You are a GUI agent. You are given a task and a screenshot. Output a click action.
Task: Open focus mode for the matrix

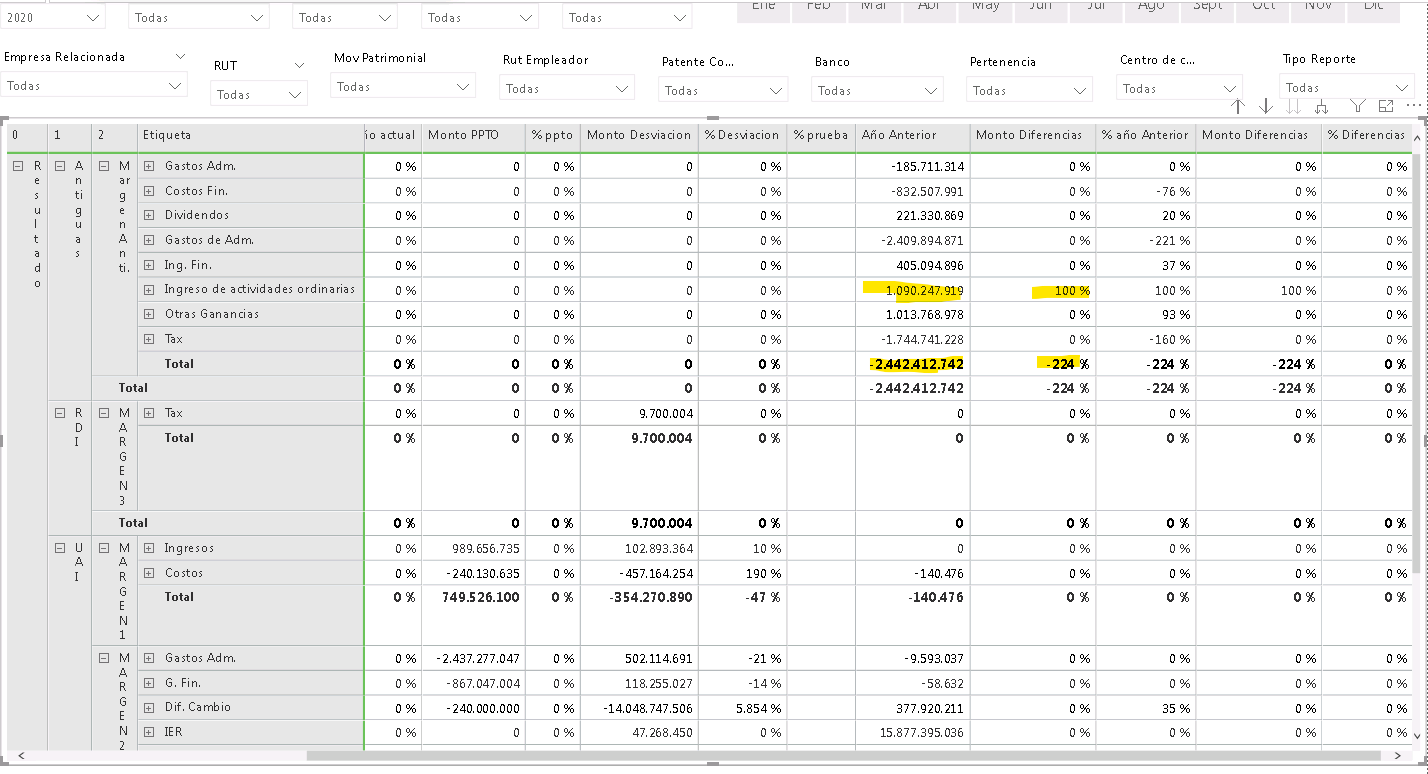[1386, 106]
